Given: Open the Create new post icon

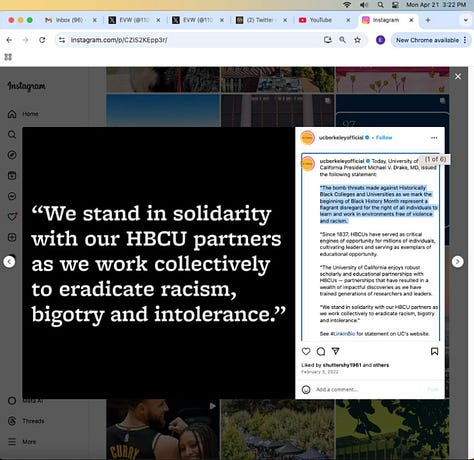Looking at the screenshot, I should pos(12,237).
